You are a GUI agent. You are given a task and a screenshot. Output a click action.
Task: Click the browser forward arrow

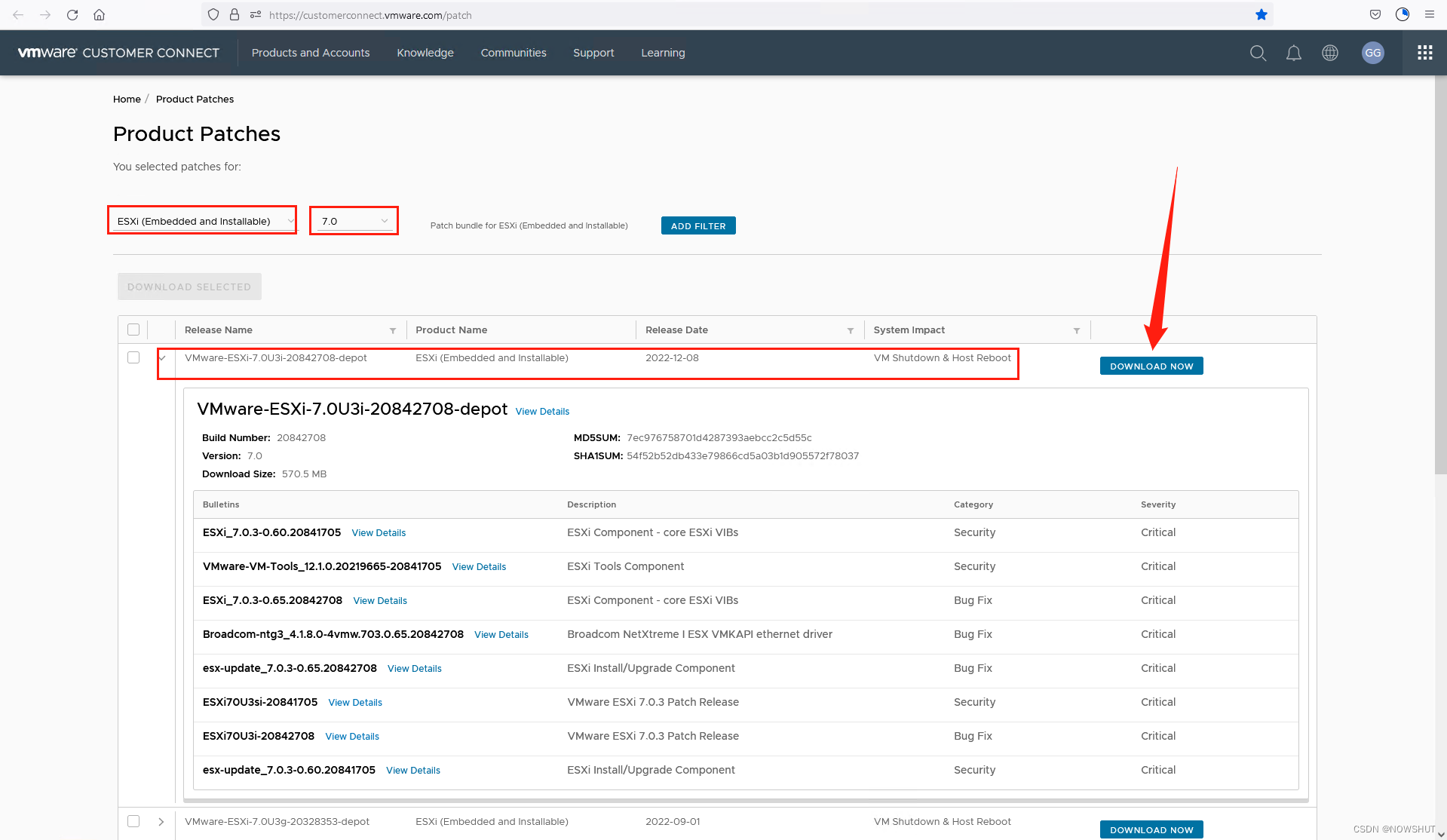[45, 14]
